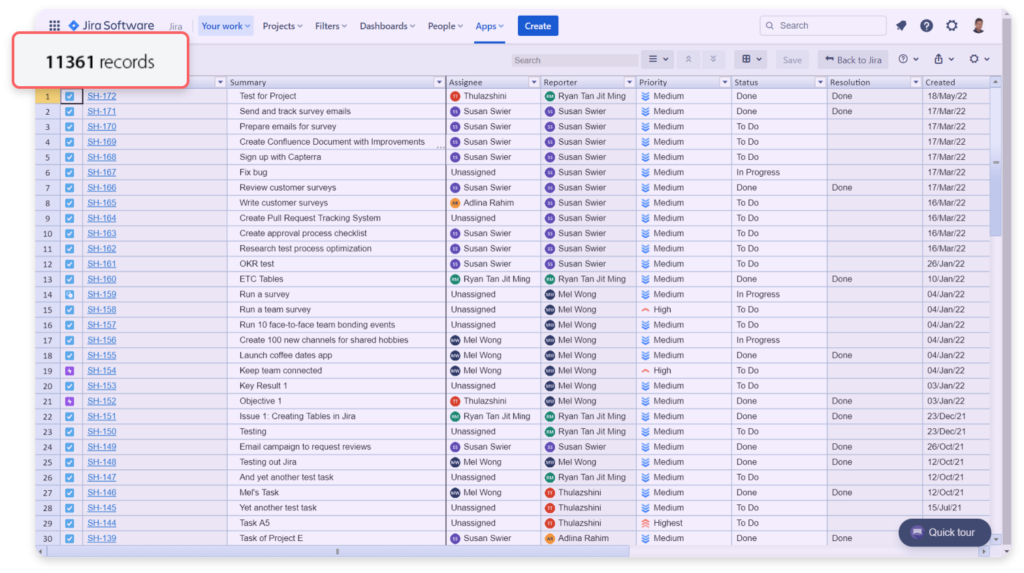This screenshot has width=1024, height=573.
Task: Click Ryan Tan Jit Ming assignee avatar on SH-160
Action: [455, 279]
